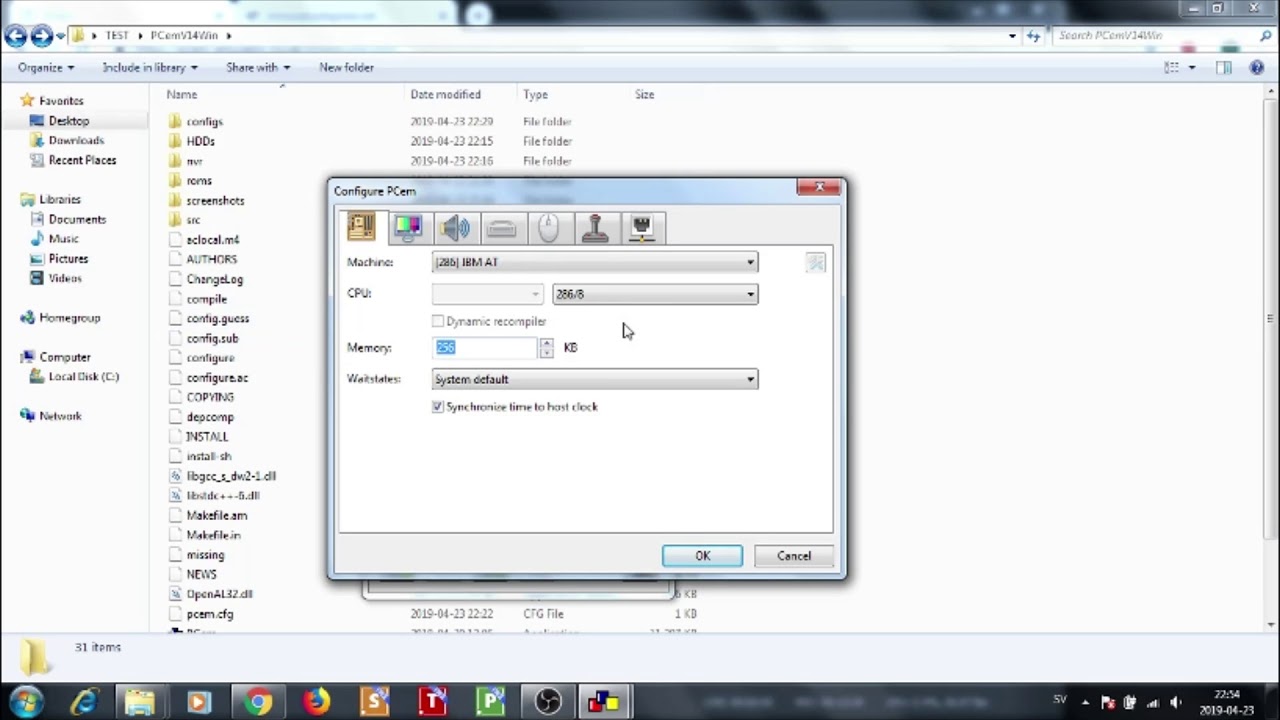Open Google Chrome from the taskbar

click(x=258, y=702)
